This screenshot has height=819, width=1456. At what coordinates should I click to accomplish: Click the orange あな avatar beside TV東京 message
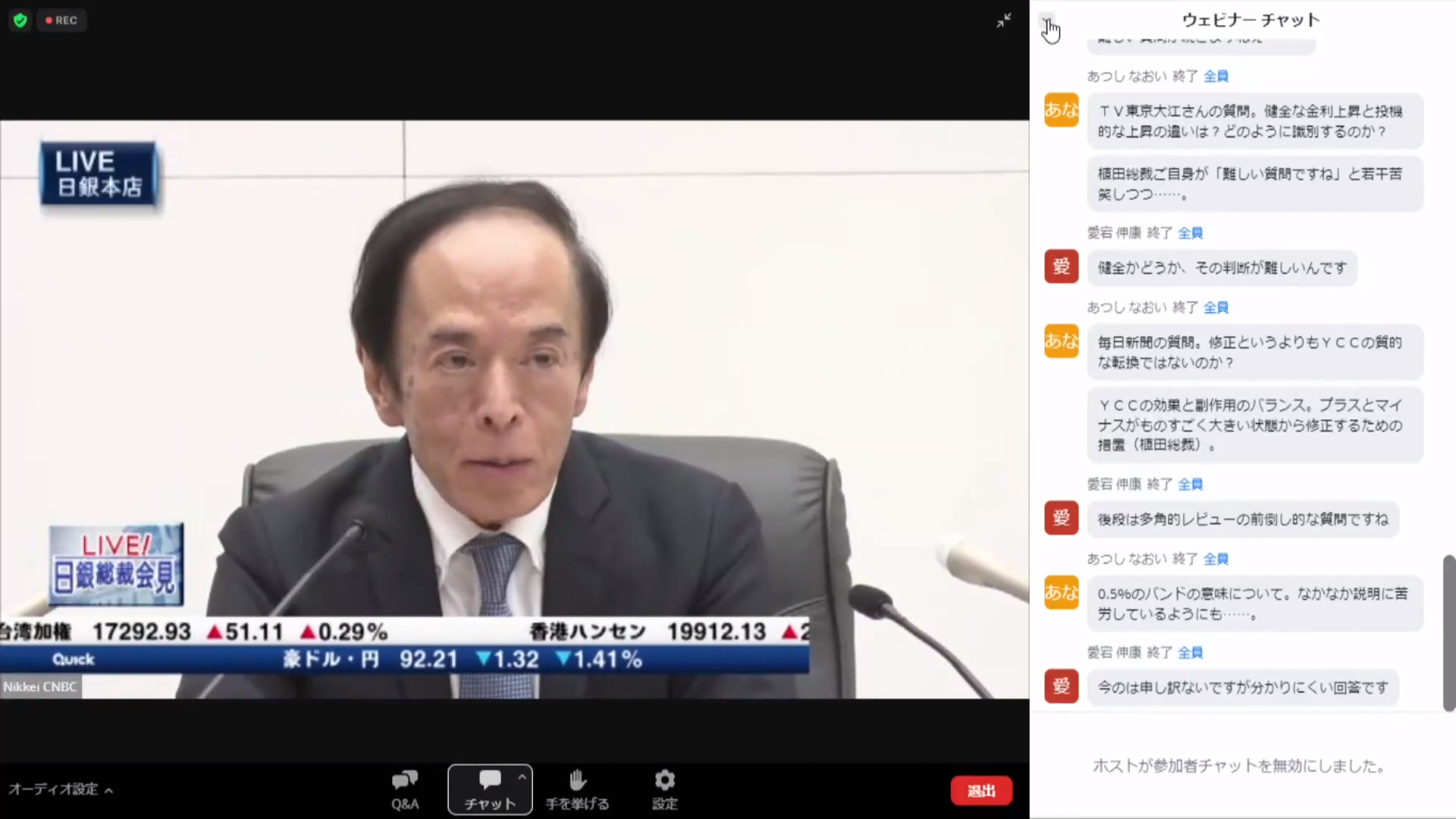point(1061,111)
